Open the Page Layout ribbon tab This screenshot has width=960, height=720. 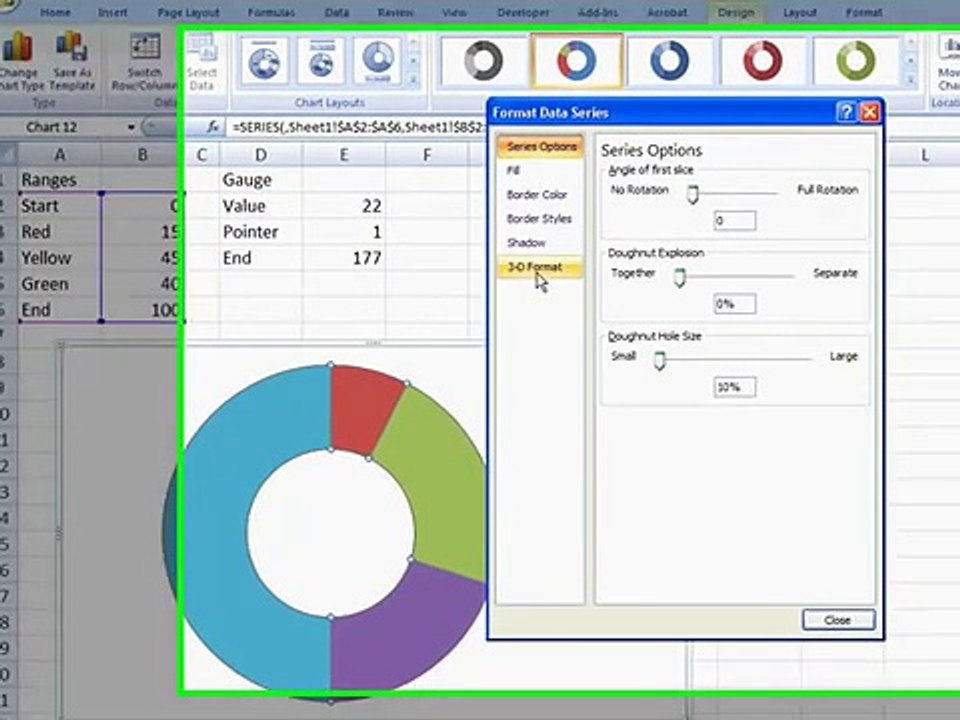tap(188, 12)
